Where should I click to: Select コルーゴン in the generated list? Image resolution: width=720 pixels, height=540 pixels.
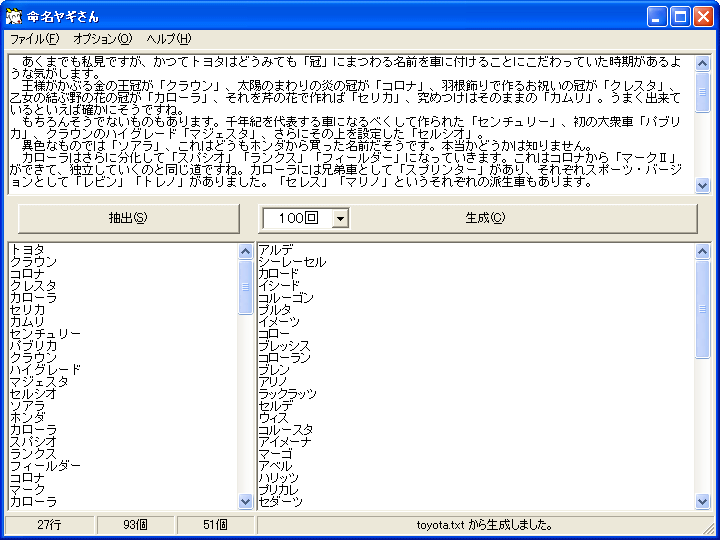point(286,298)
